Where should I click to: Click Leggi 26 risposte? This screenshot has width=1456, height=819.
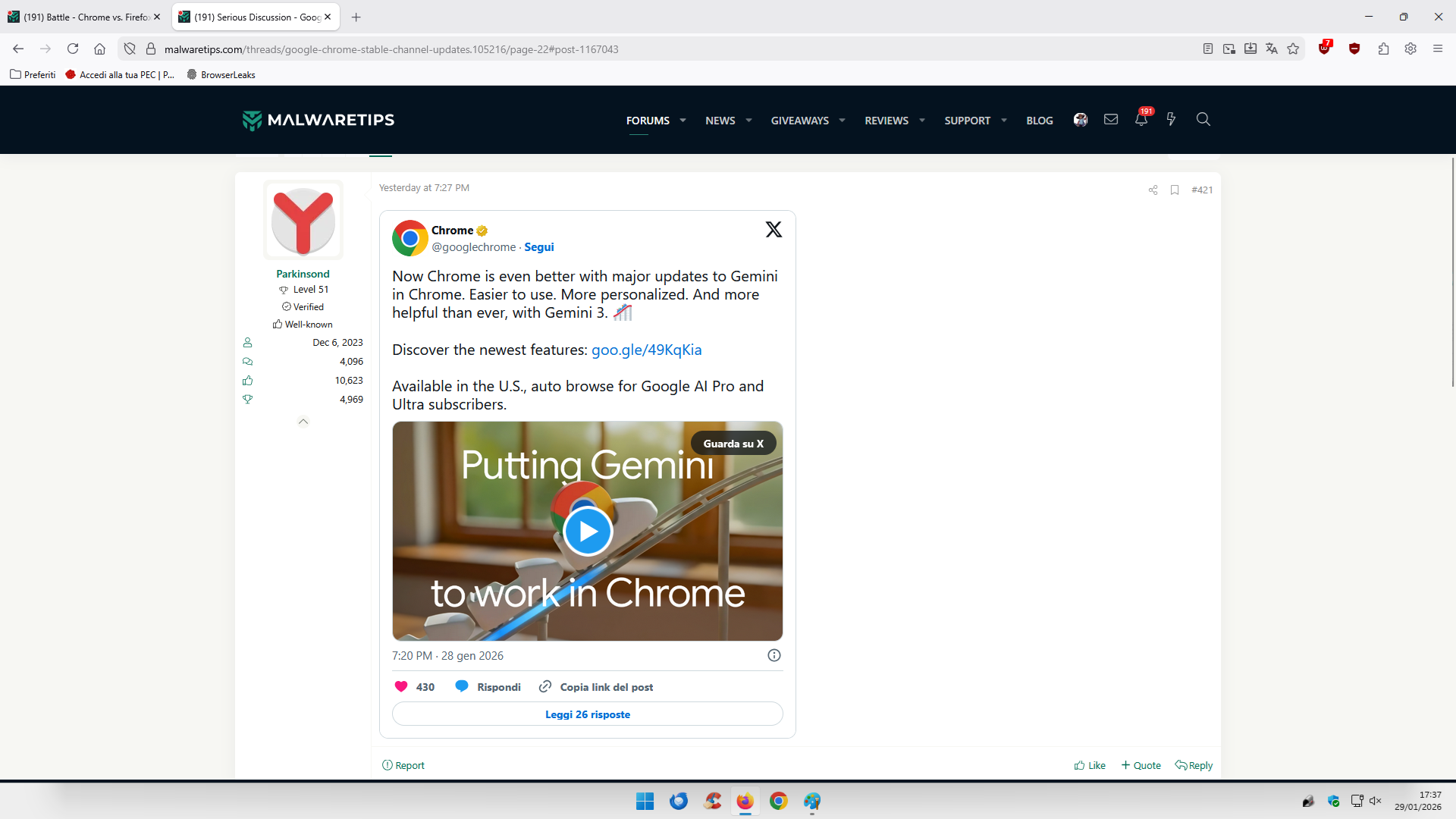click(x=588, y=714)
